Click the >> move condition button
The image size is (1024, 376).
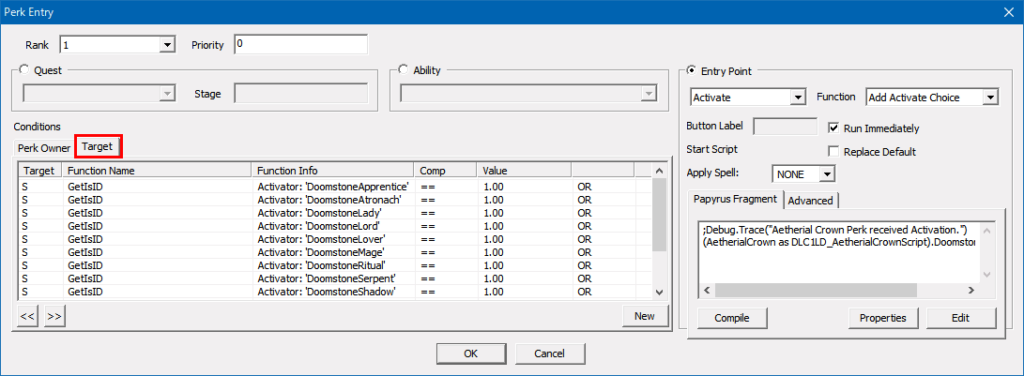[55, 316]
